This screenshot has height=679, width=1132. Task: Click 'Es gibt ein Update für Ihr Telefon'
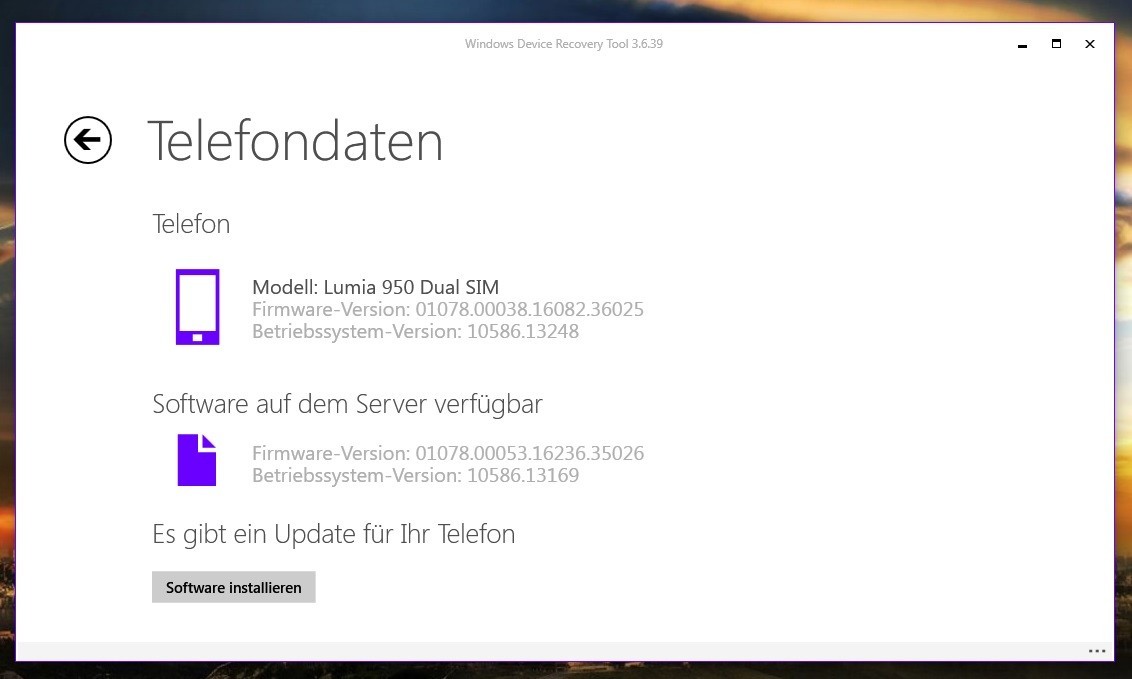coord(334,535)
